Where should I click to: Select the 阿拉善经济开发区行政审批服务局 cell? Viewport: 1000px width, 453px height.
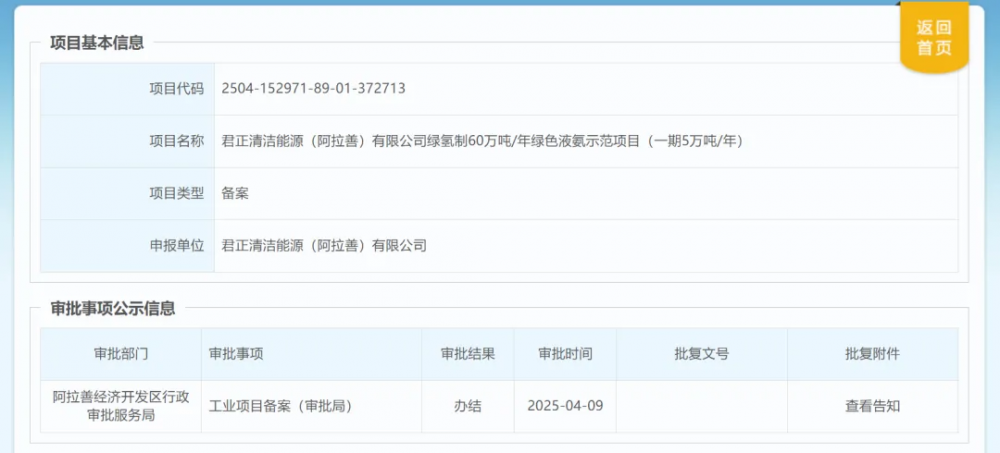click(x=121, y=406)
